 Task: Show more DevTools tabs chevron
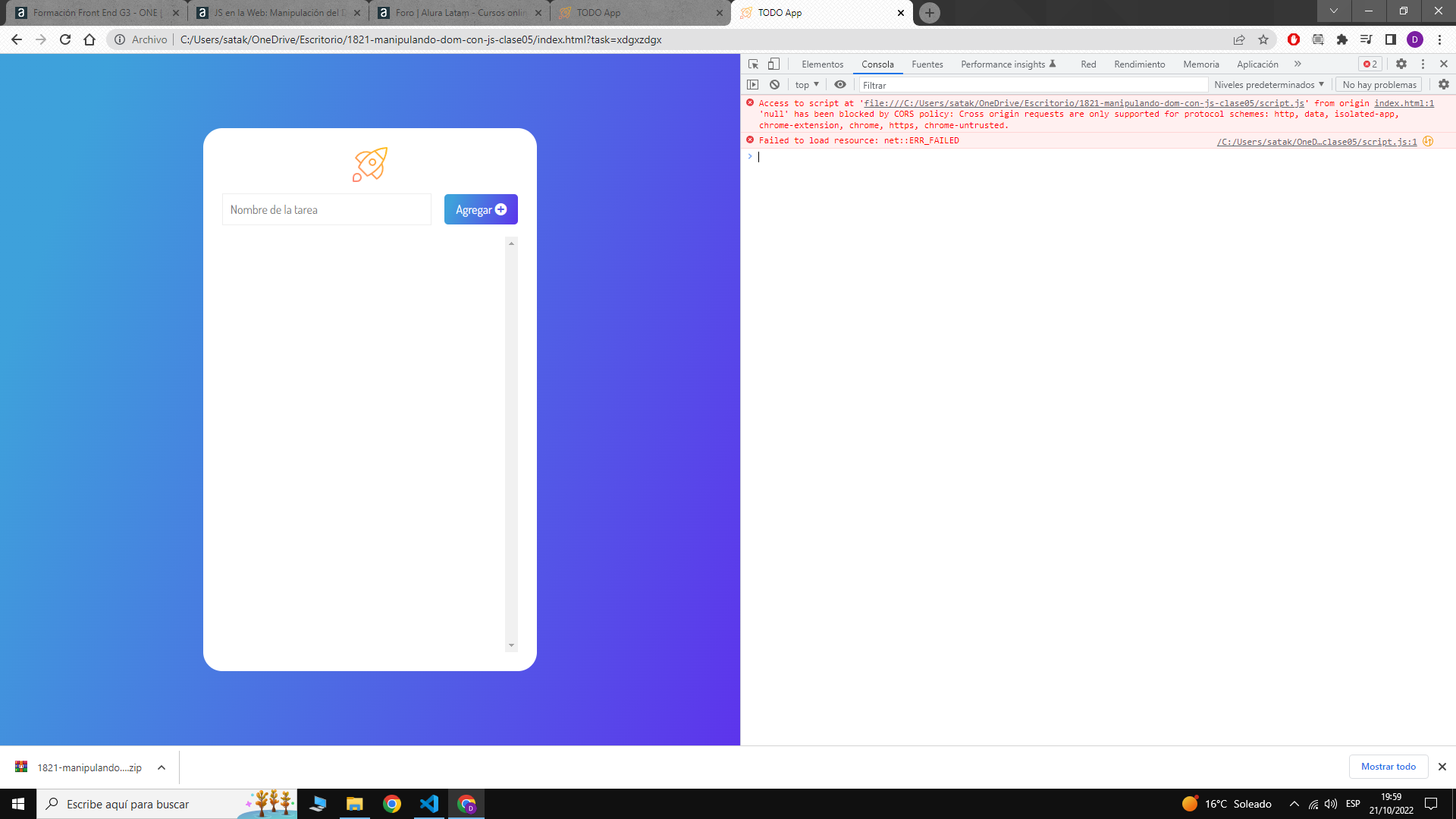pyautogui.click(x=1298, y=64)
